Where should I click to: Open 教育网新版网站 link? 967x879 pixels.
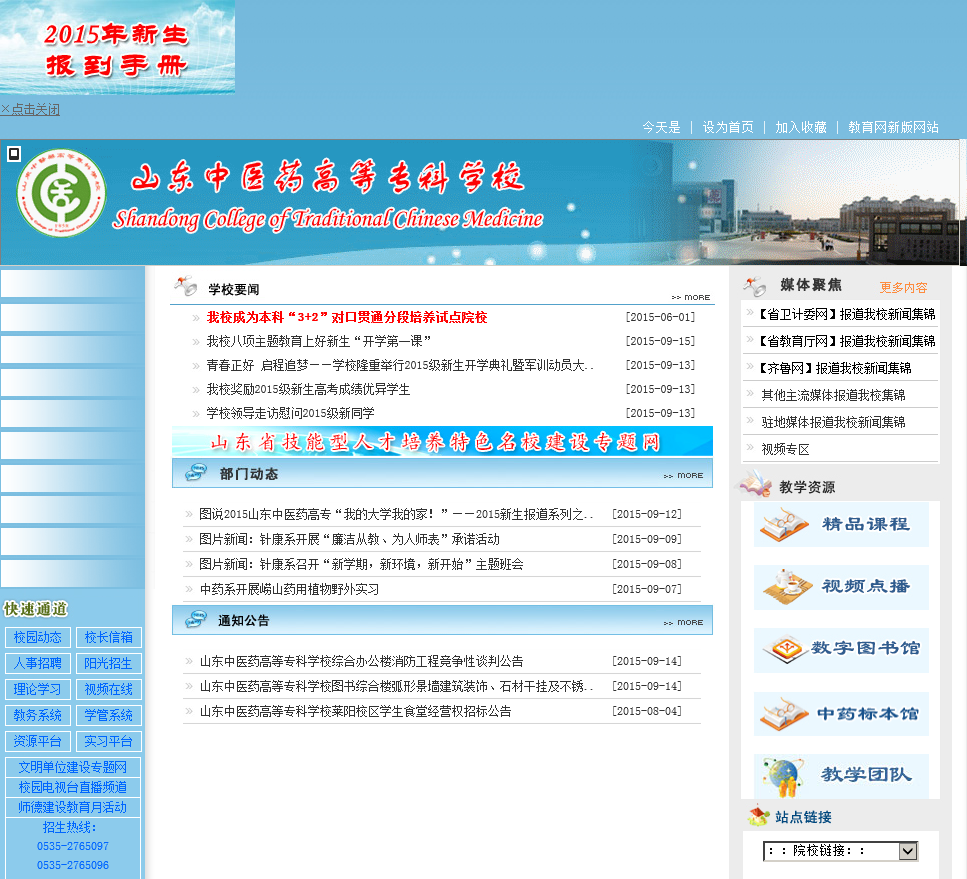(893, 127)
